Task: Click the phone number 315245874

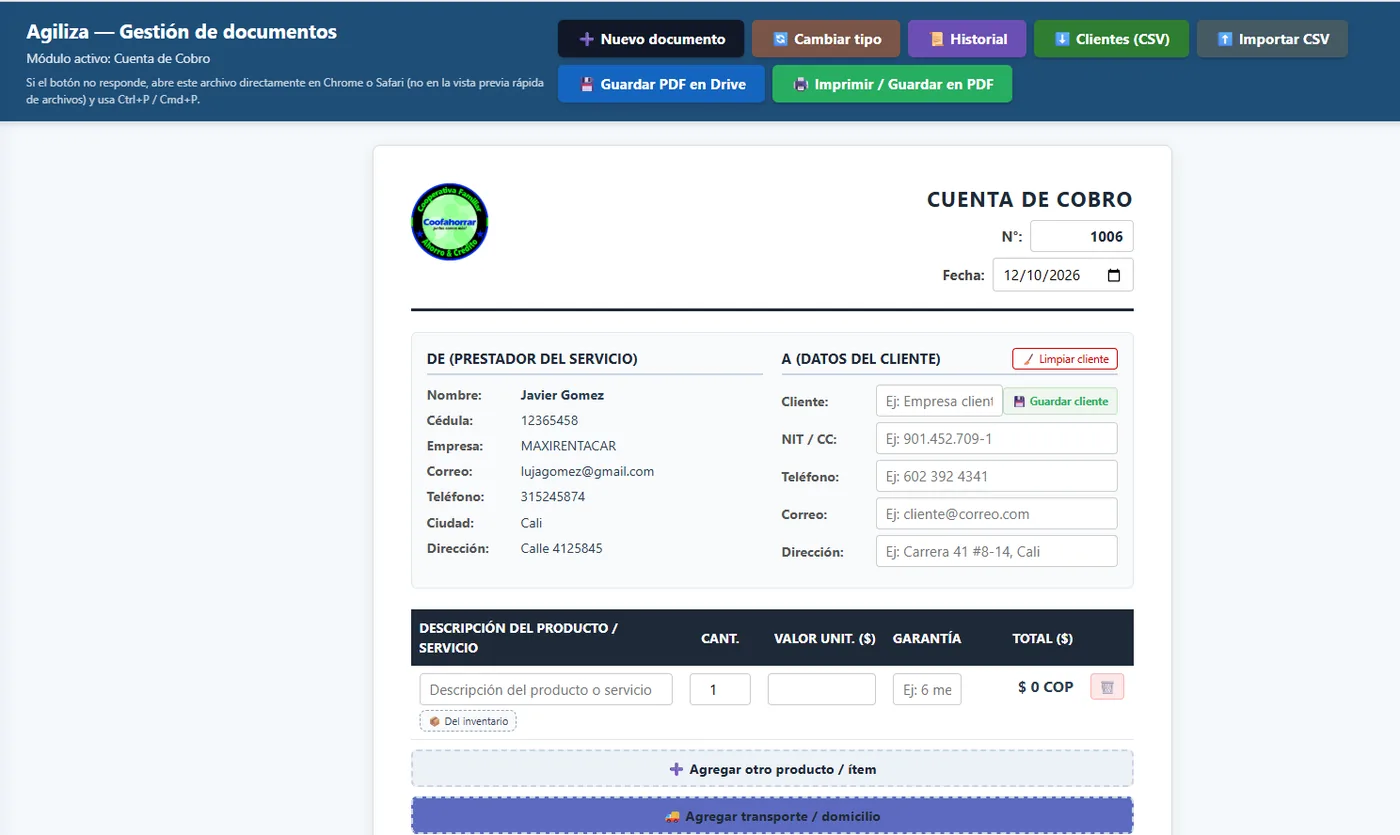Action: [553, 497]
